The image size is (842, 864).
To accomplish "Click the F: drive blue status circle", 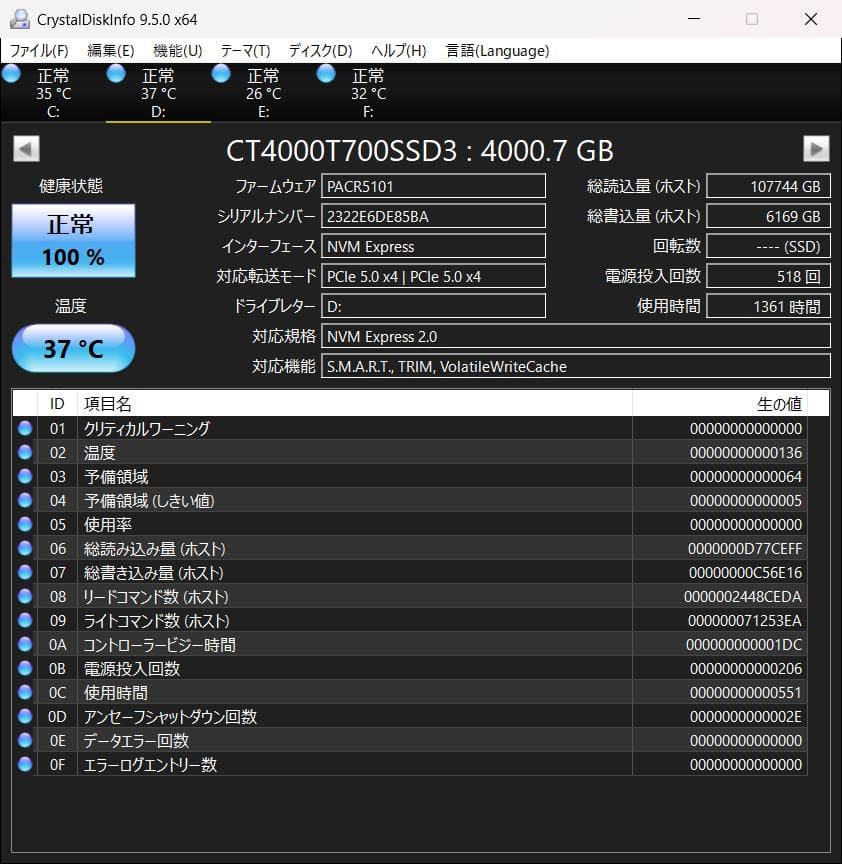I will (x=326, y=73).
